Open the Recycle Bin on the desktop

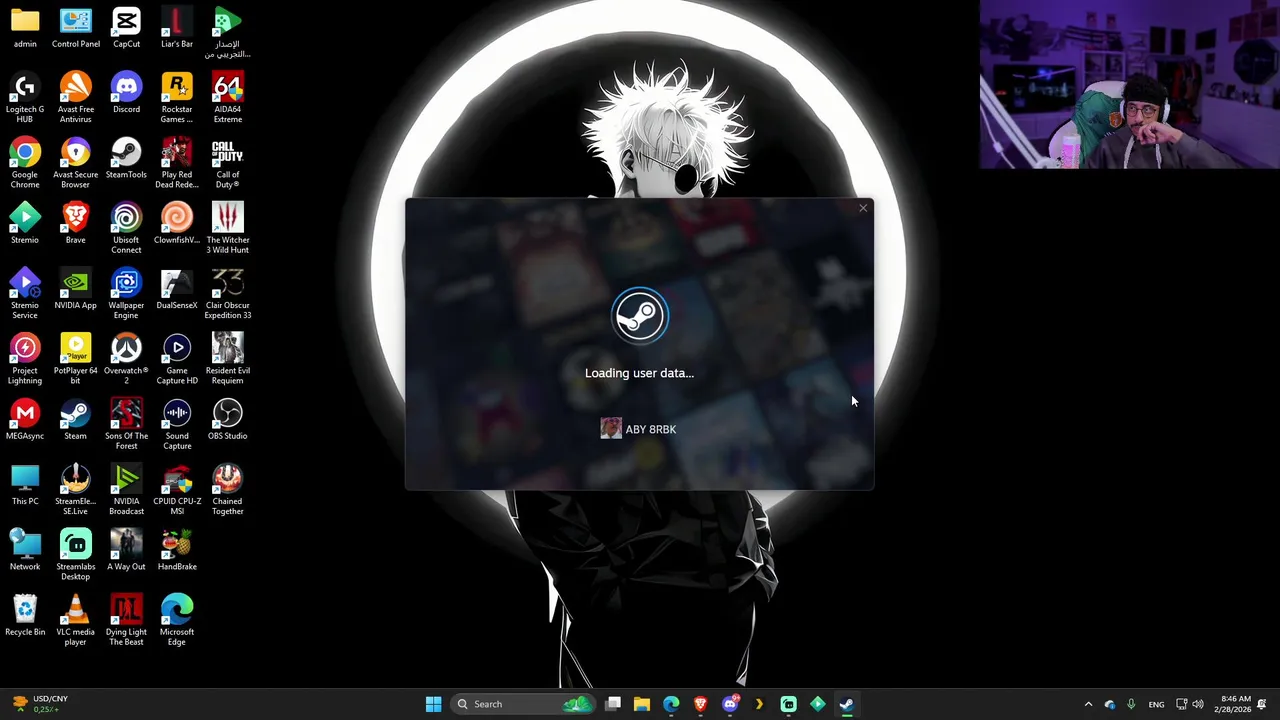point(25,615)
